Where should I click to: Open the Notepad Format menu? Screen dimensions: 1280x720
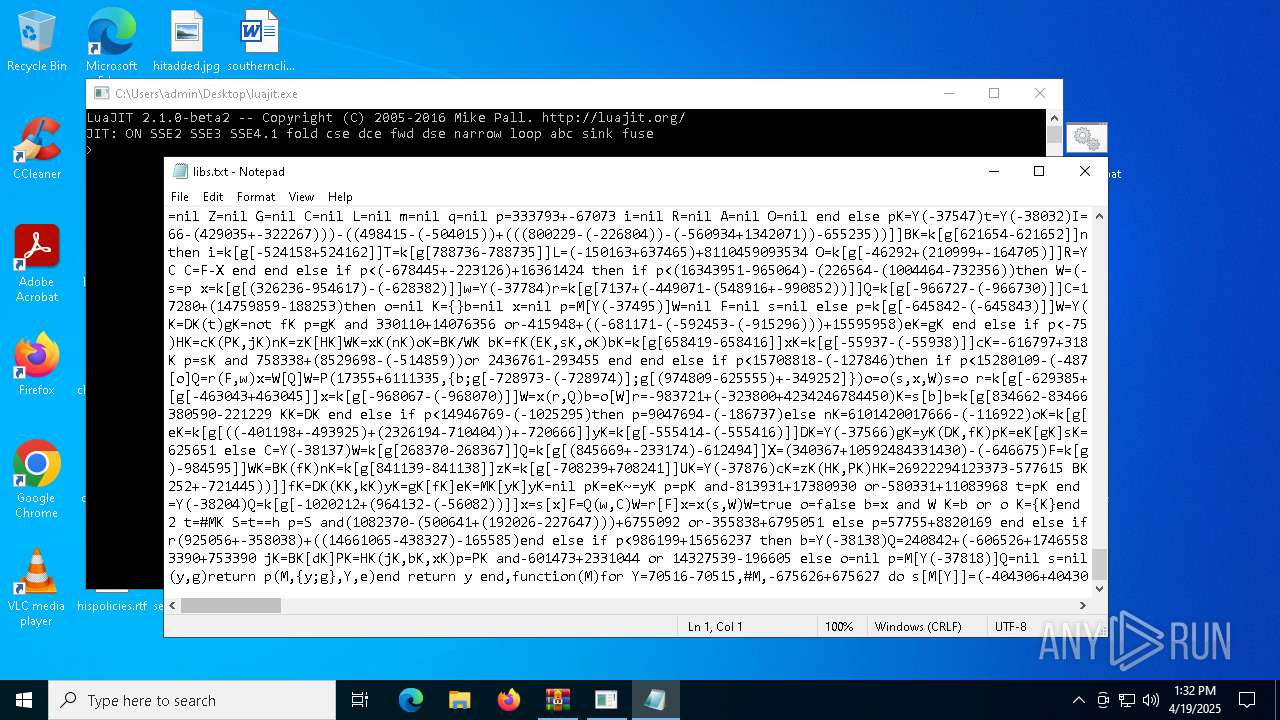(x=256, y=197)
